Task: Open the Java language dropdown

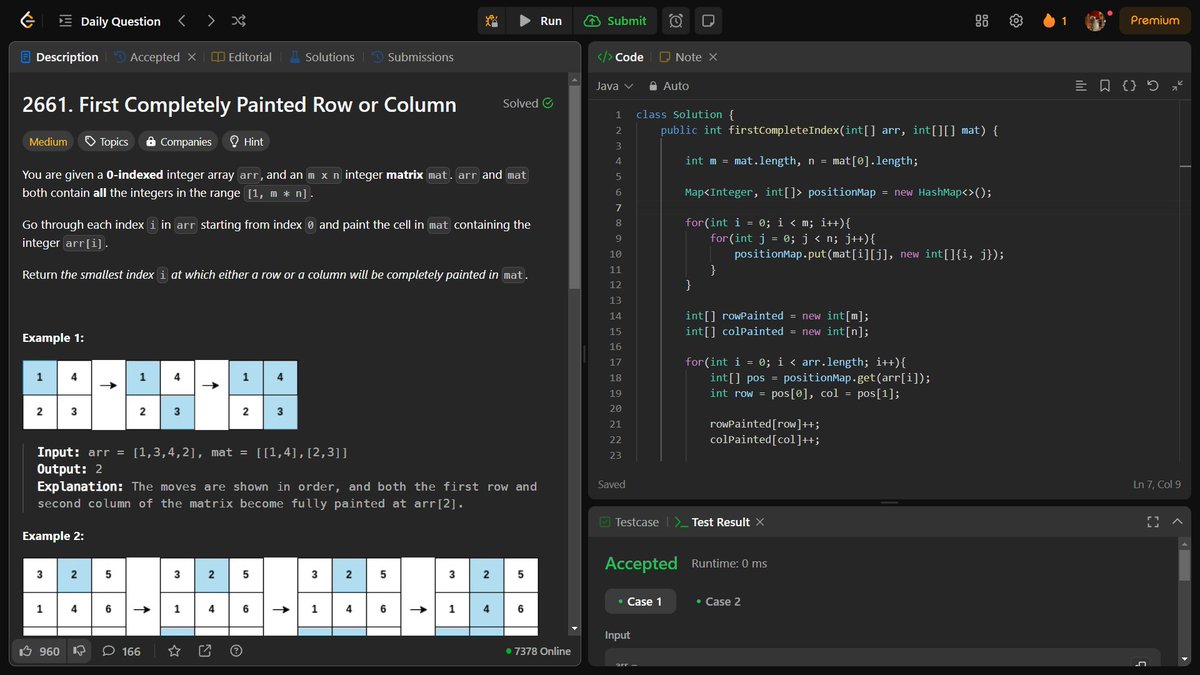Action: click(615, 86)
